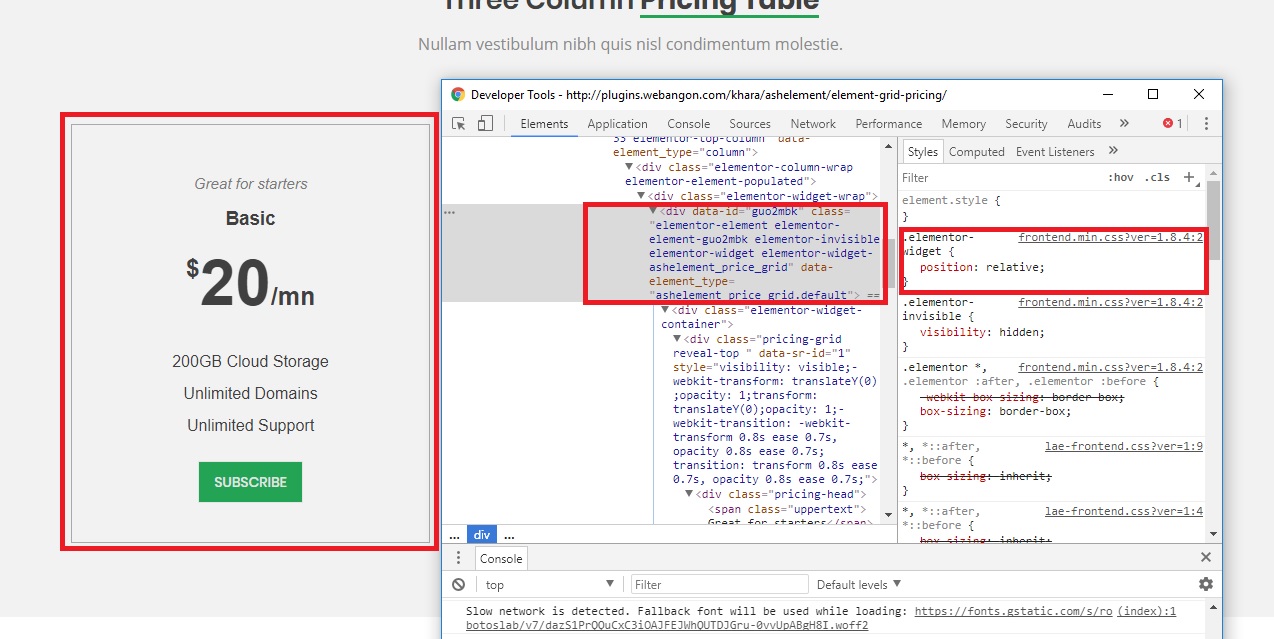The image size is (1274, 639).
Task: Add a new style rule with plus icon
Action: point(1189,177)
